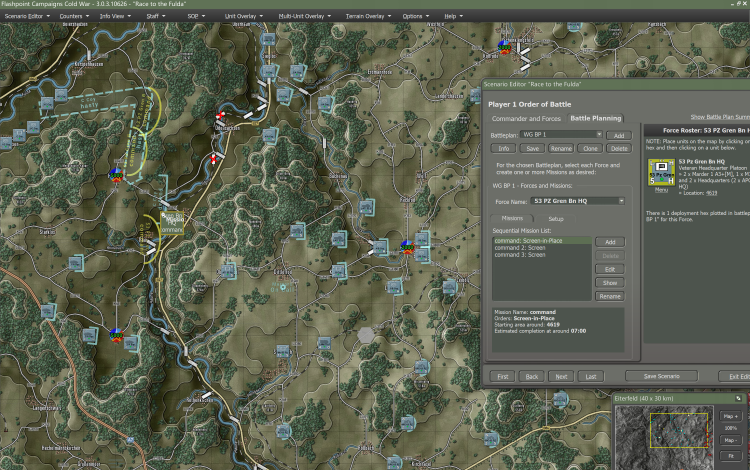Click the First navigation button
This screenshot has width=750, height=470.
(503, 376)
